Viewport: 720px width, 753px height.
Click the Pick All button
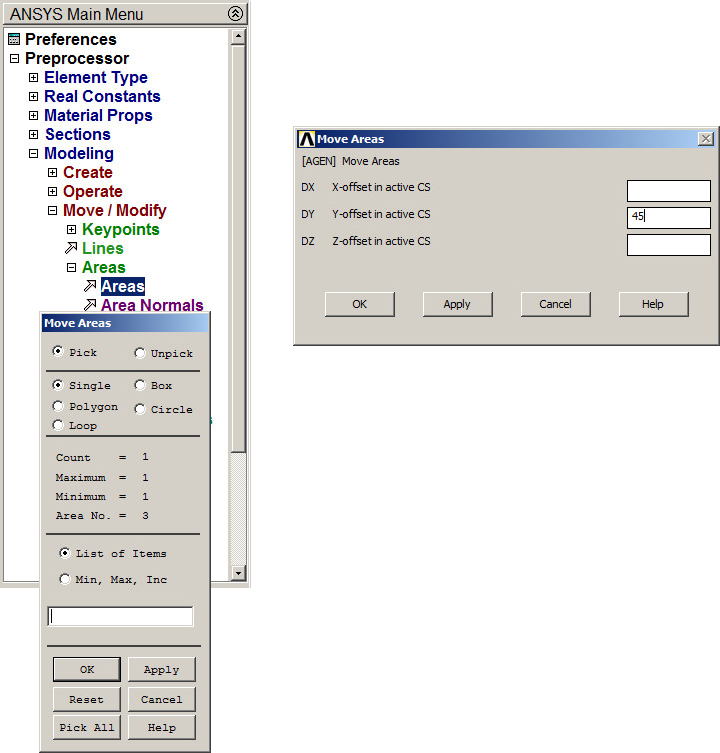87,728
